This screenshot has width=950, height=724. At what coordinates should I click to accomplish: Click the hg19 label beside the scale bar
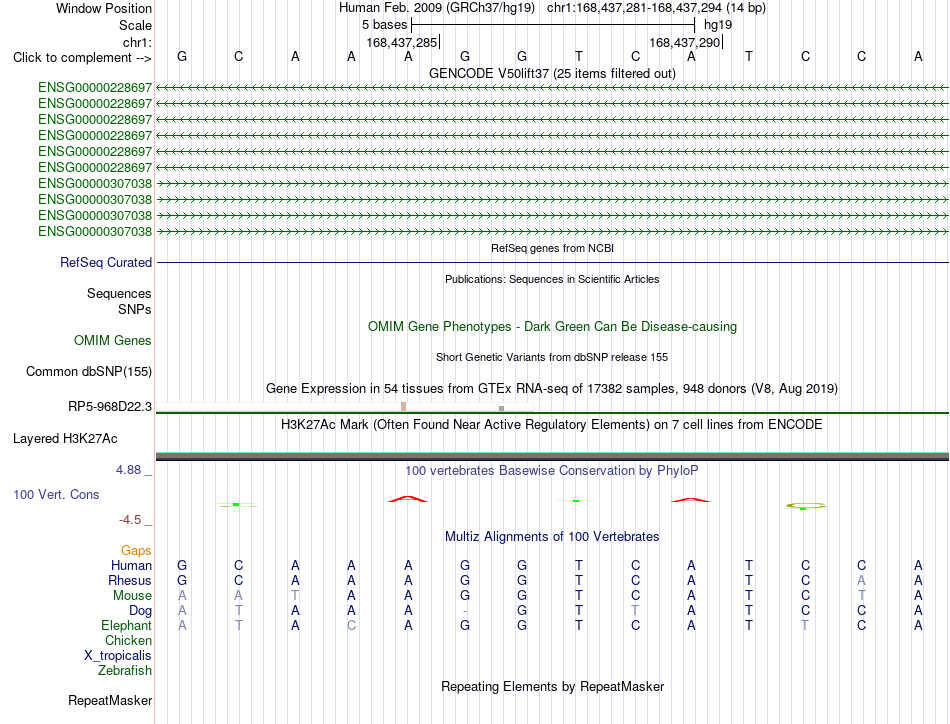(718, 25)
